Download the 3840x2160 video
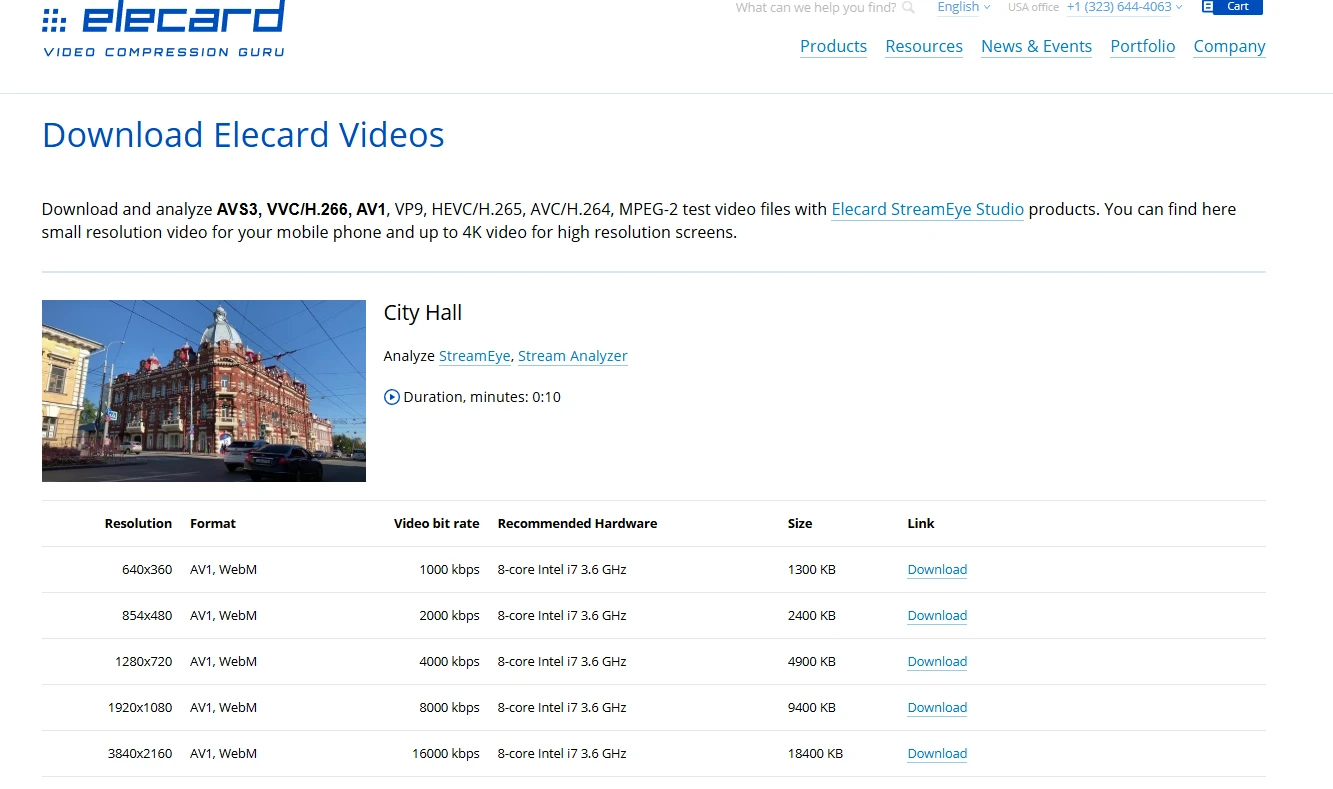 tap(937, 754)
